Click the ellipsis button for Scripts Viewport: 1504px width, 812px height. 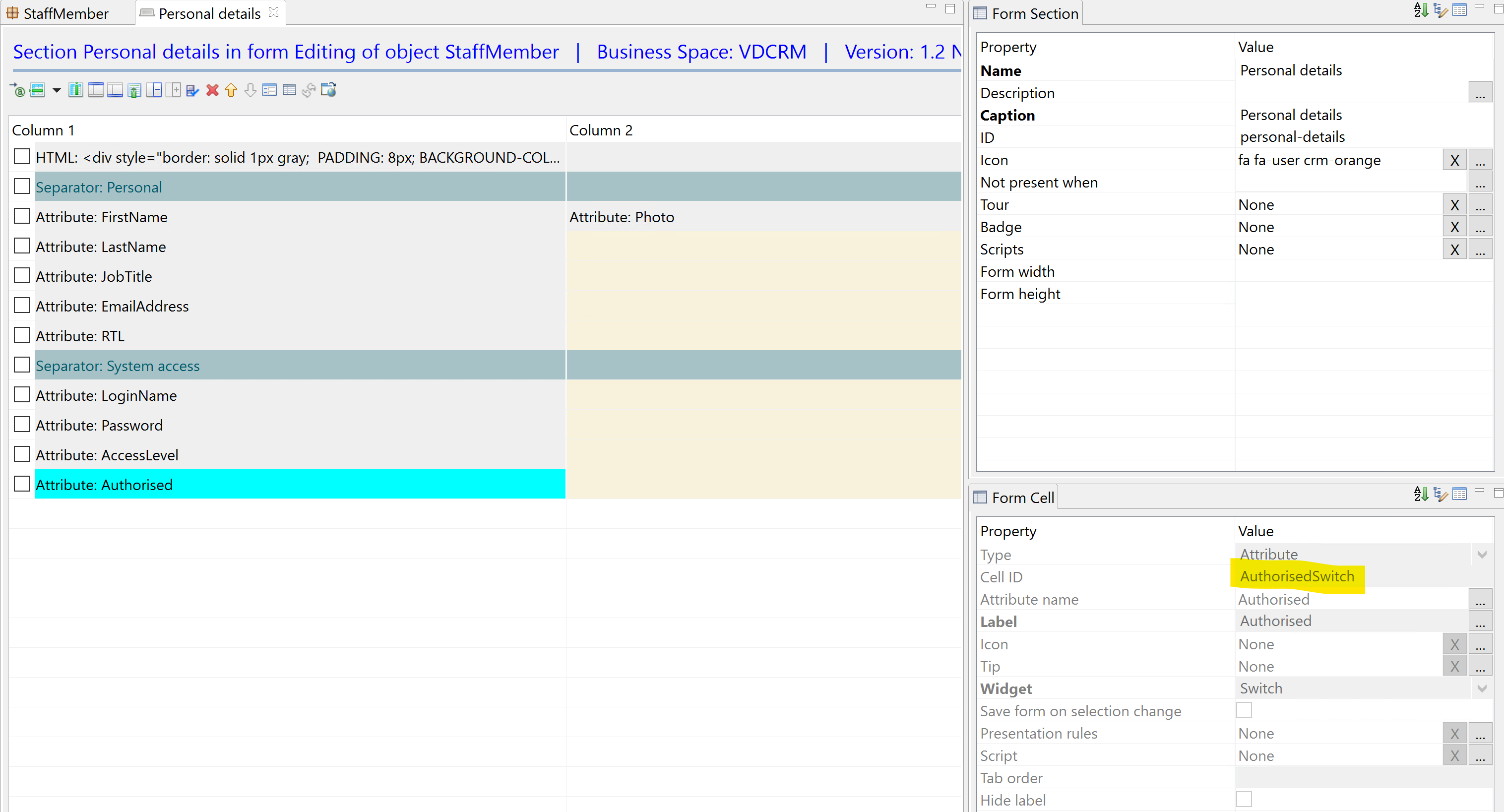click(x=1480, y=250)
